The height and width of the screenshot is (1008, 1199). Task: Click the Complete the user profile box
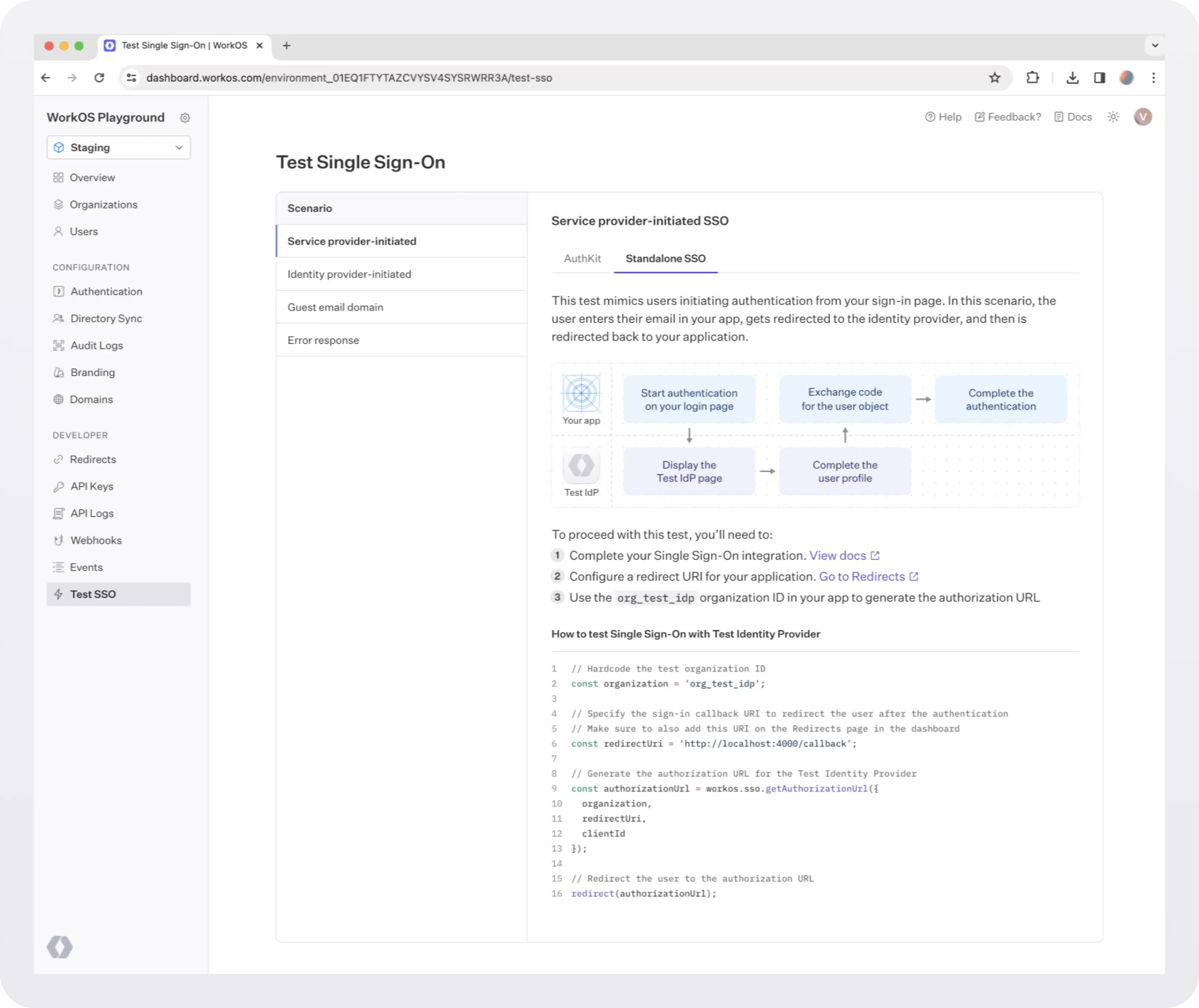coord(845,471)
